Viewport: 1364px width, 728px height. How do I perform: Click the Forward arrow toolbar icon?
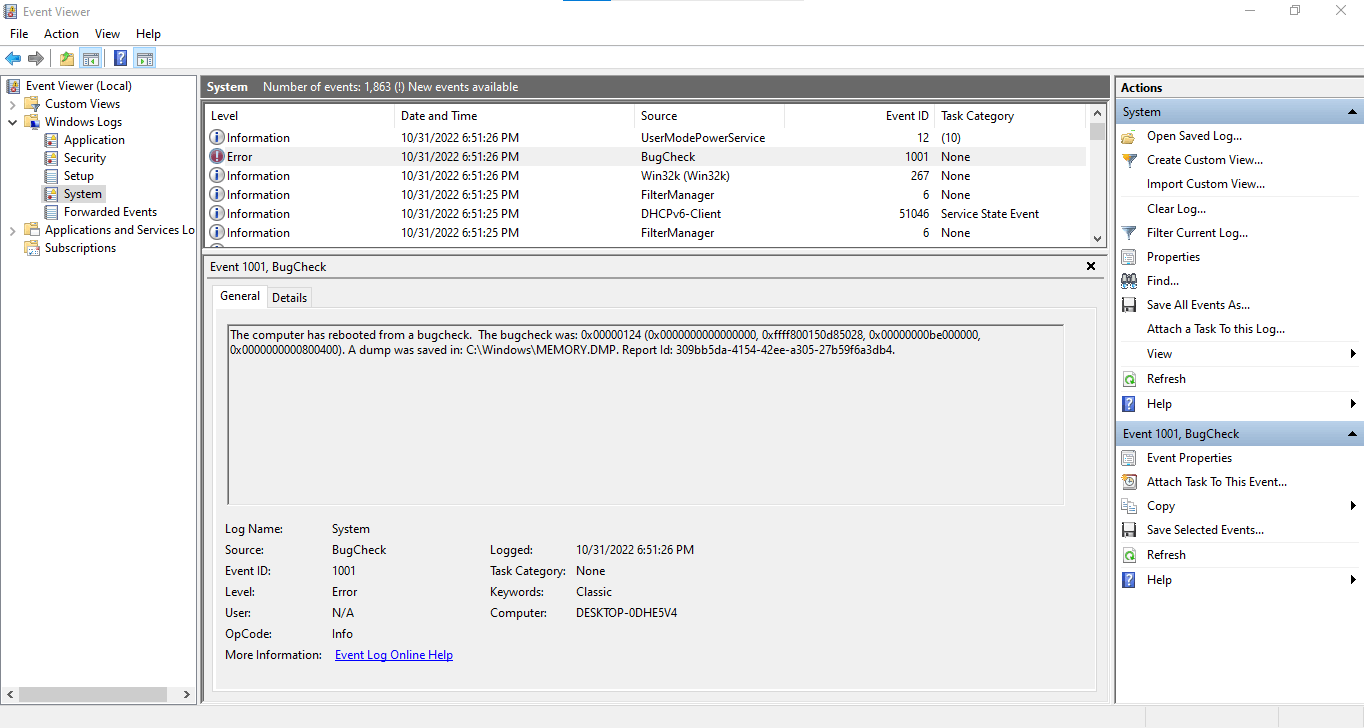coord(36,58)
